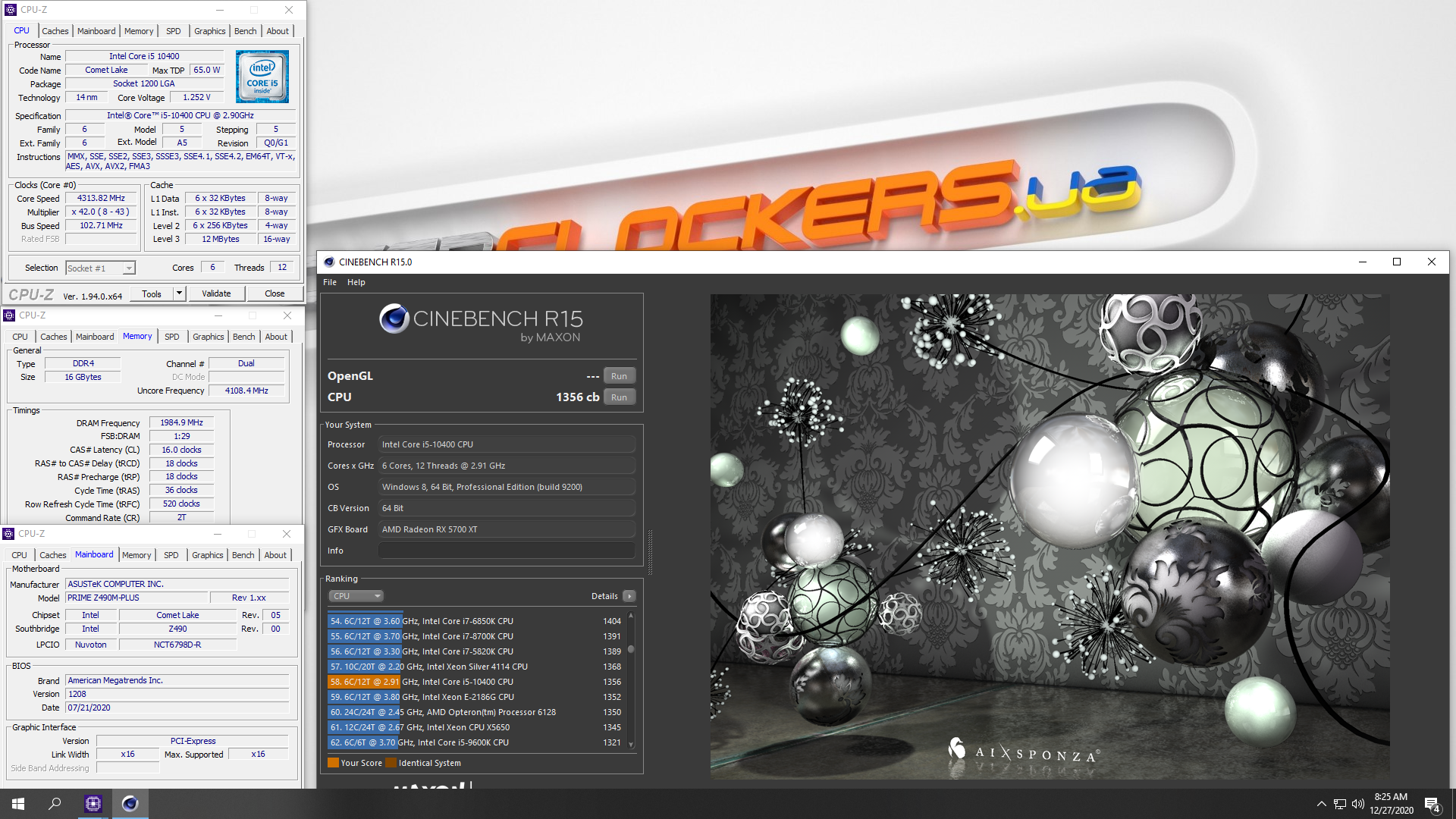
Task: Click the Cinebench title bar app icon
Action: 329,262
